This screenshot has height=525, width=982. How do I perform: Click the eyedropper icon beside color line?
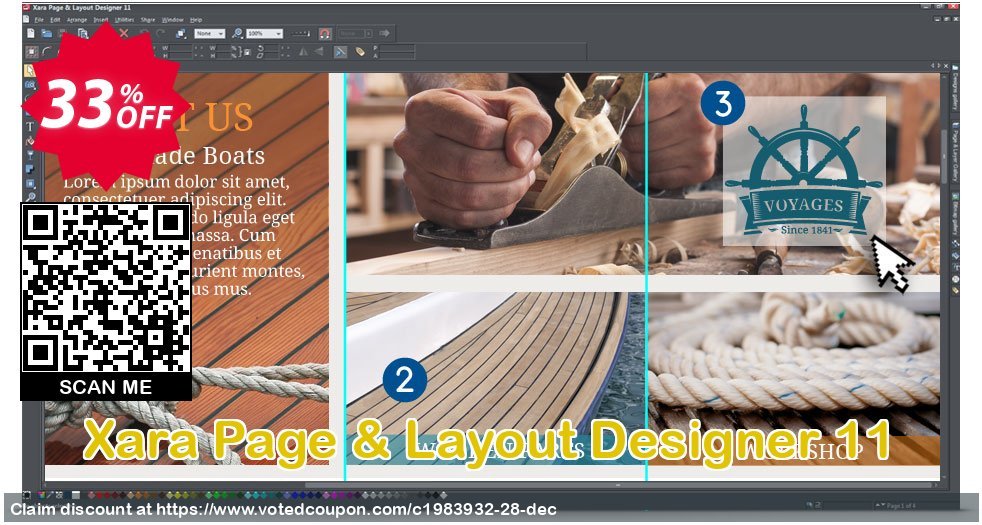click(52, 495)
